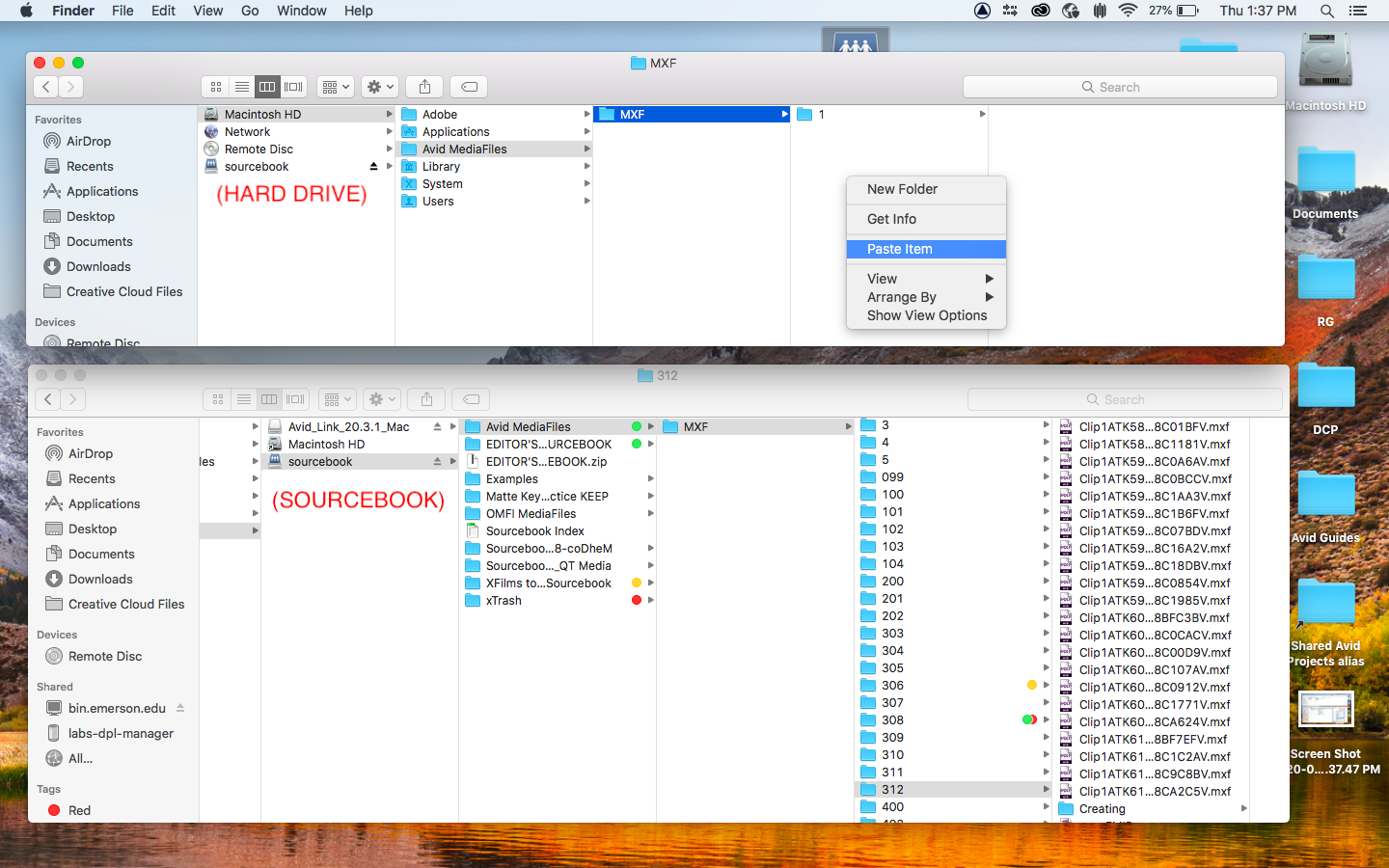Image resolution: width=1389 pixels, height=868 pixels.
Task: Open Creative Cloud Files in top sidebar
Action: 113,291
